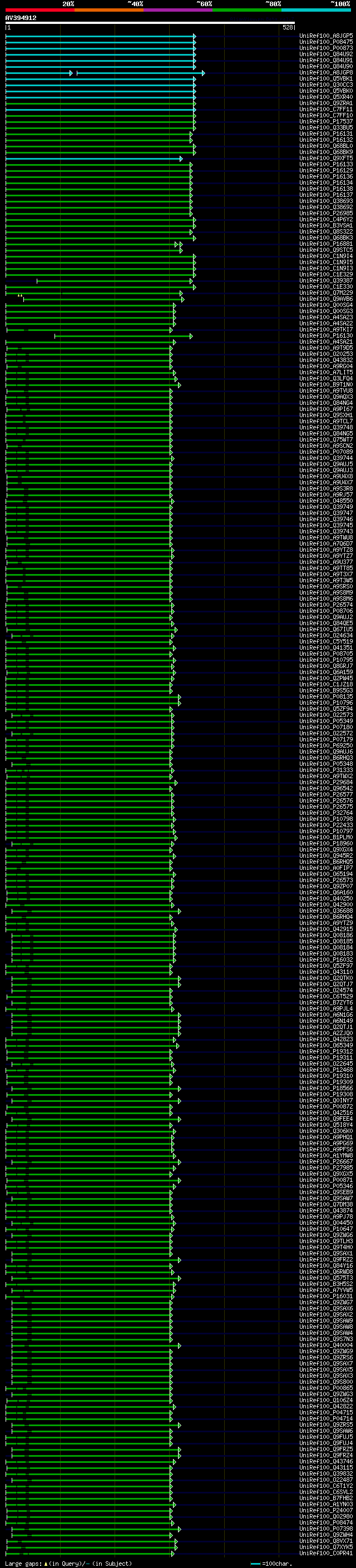The width and height of the screenshot is (356, 1568).
Task: Click the orange ~40% legend color bar
Action: coord(109,10)
